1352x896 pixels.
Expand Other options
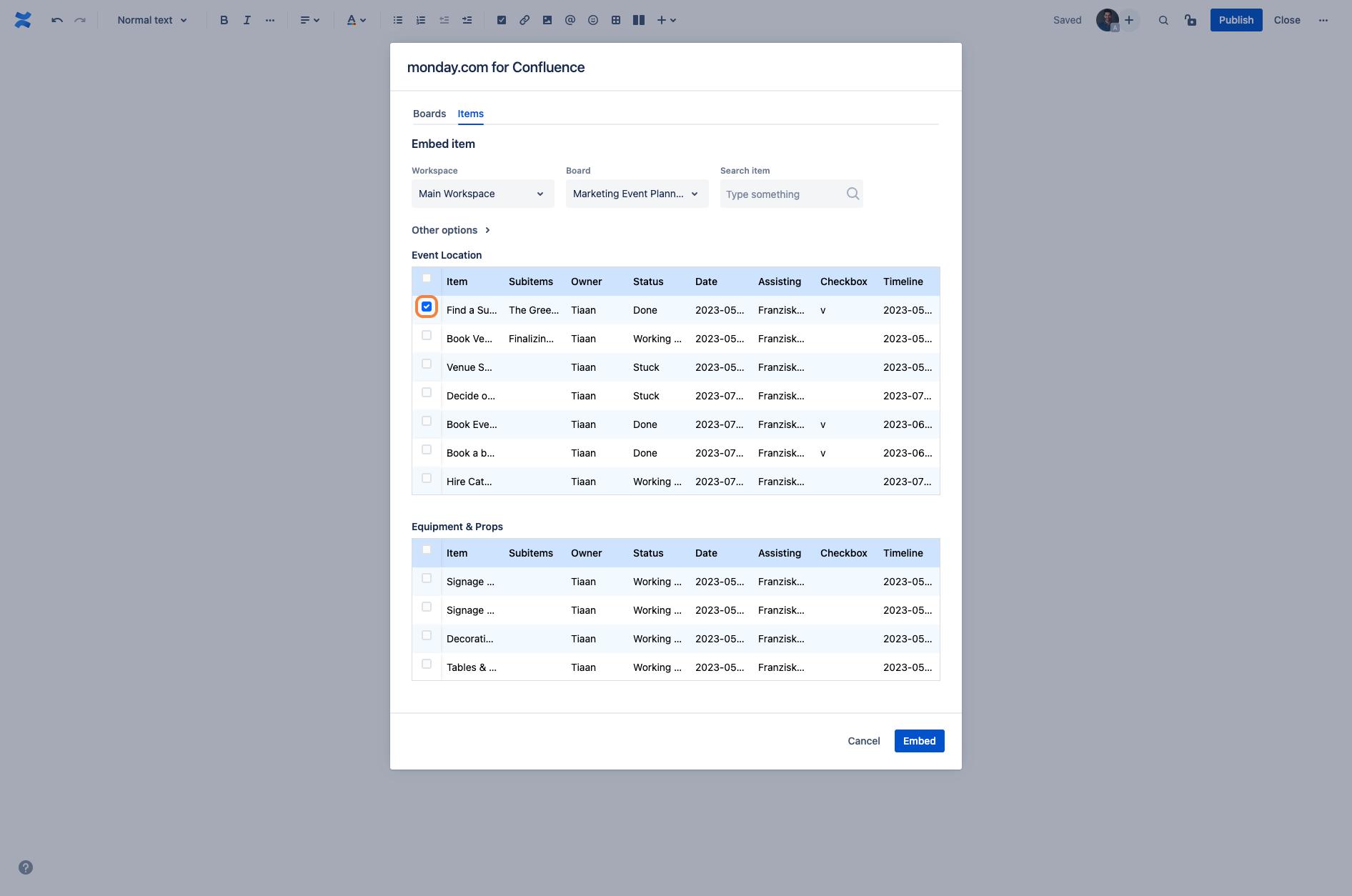[x=451, y=230]
